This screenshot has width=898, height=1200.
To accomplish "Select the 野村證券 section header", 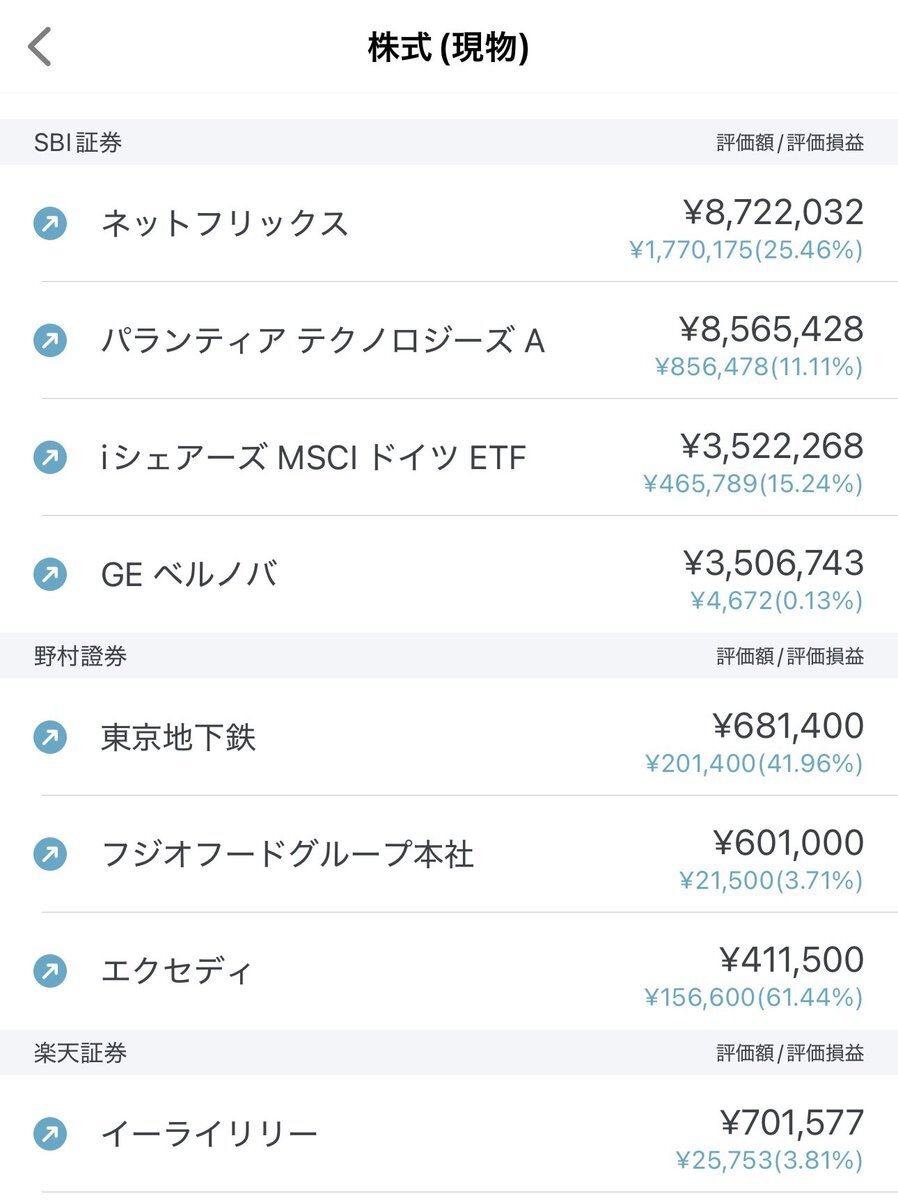I will [x=449, y=656].
